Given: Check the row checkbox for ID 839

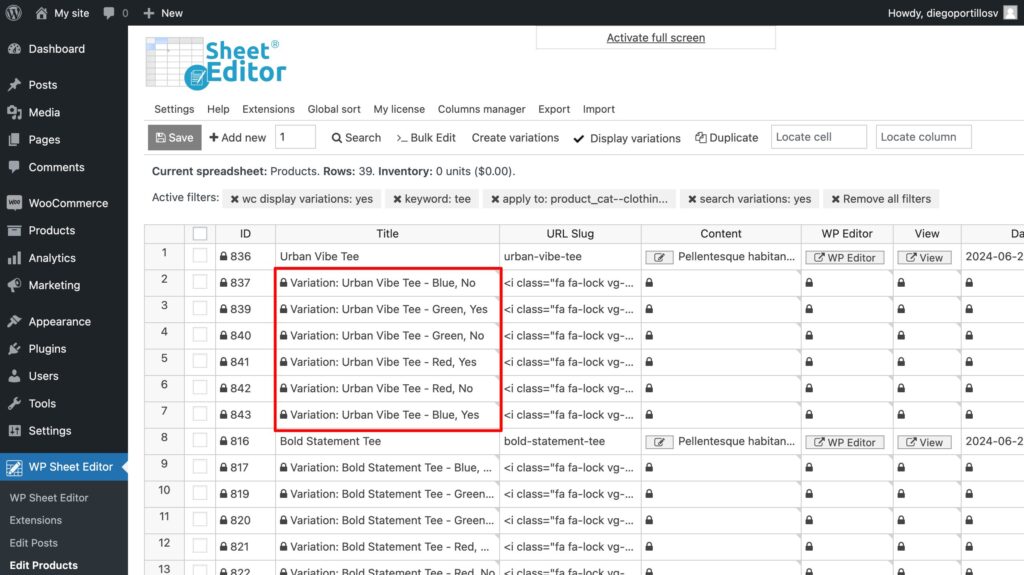Looking at the screenshot, I should (x=200, y=308).
